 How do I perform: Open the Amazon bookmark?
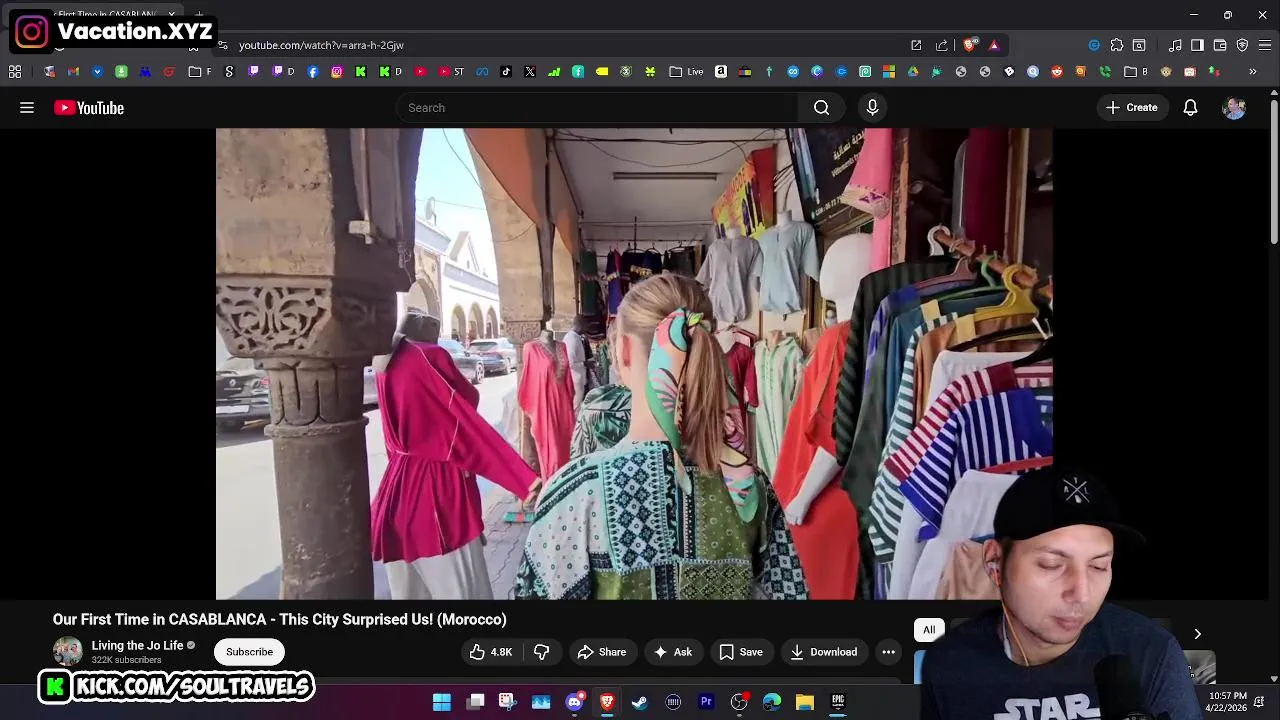[721, 72]
